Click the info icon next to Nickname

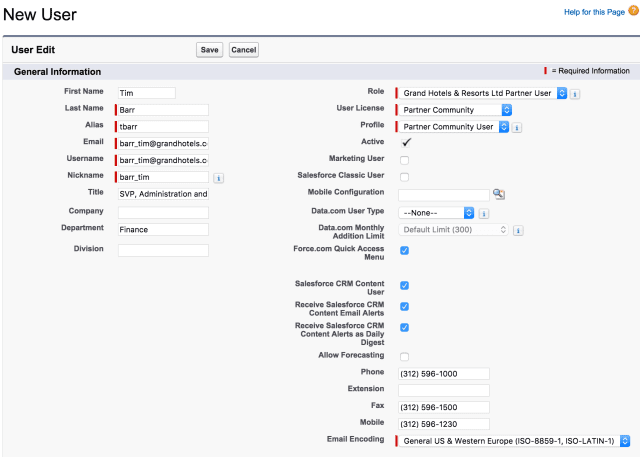[218, 178]
